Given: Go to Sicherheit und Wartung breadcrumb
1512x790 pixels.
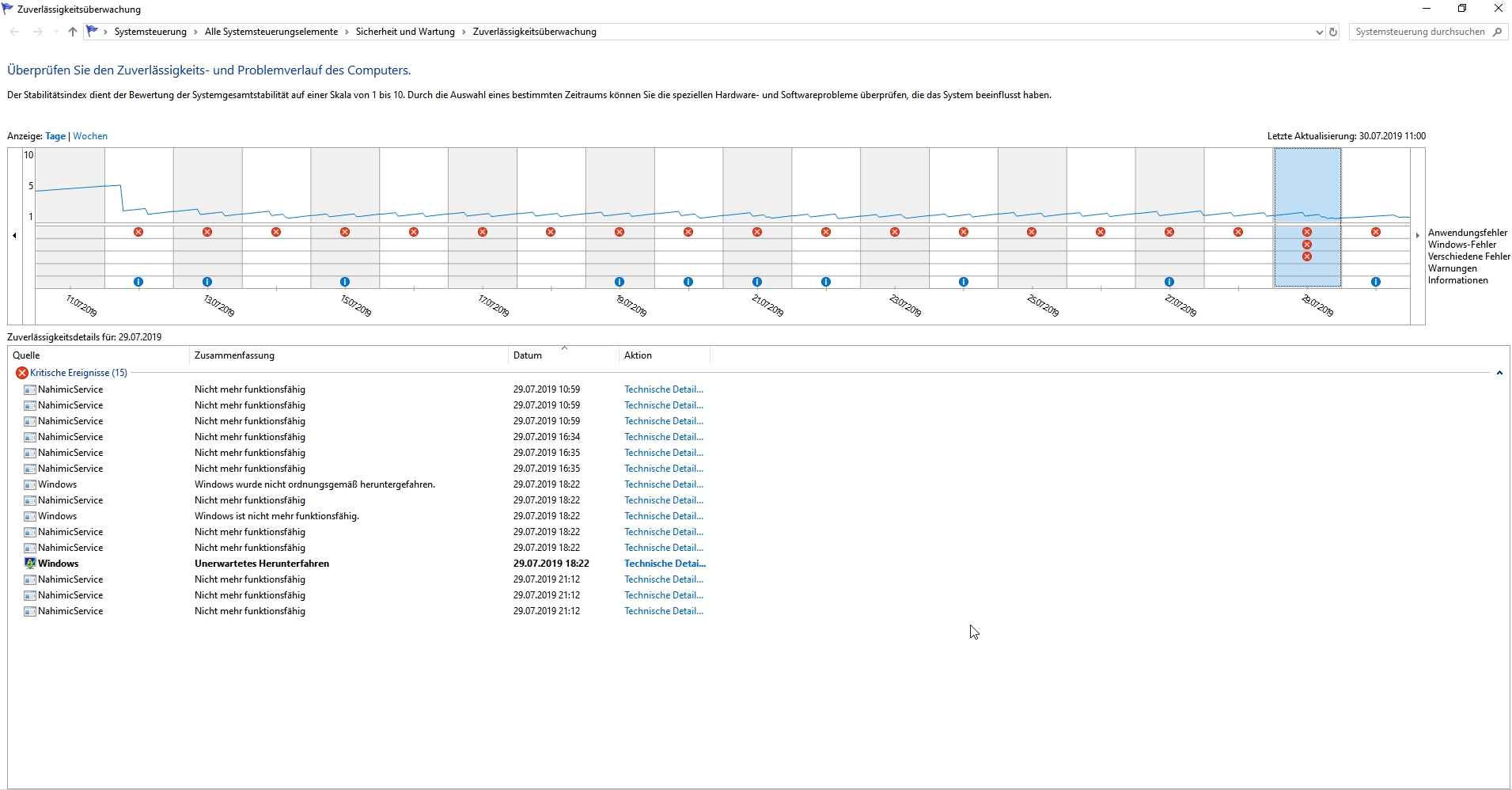Looking at the screenshot, I should coord(405,32).
